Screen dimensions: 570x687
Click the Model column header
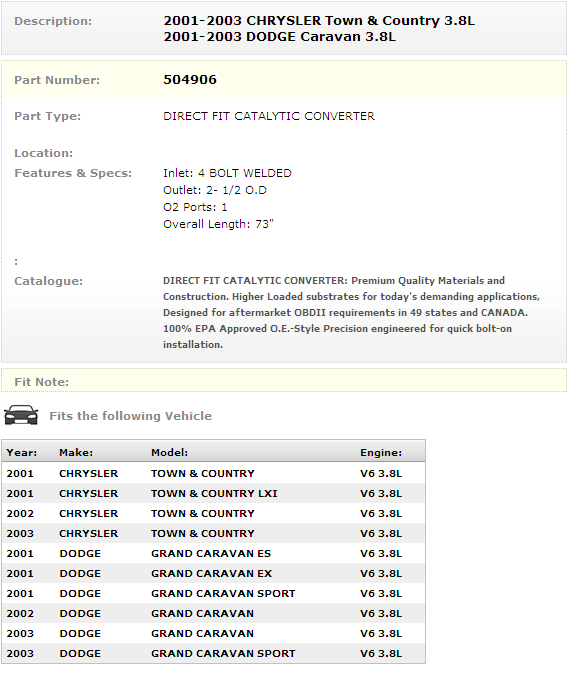click(x=170, y=453)
